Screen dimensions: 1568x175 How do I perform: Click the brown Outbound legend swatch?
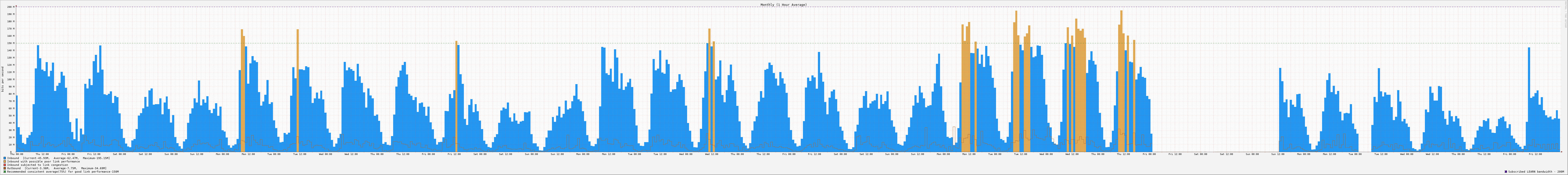(5, 168)
